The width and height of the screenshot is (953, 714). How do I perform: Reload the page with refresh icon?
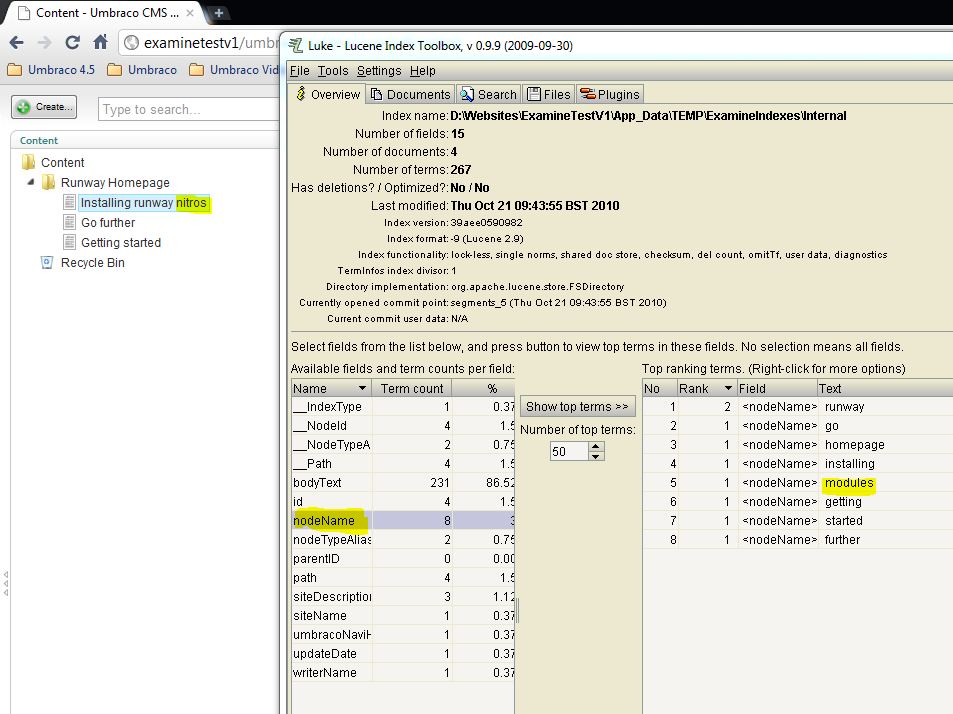(x=72, y=43)
